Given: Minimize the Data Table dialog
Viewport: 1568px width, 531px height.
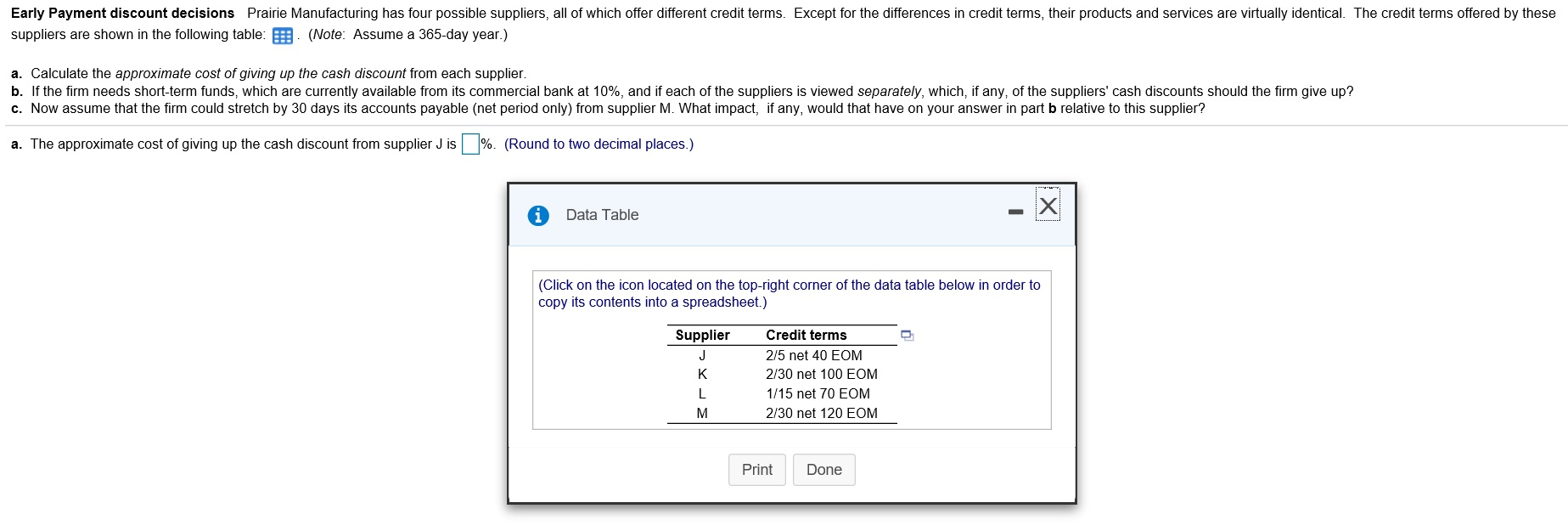Looking at the screenshot, I should click(1015, 212).
